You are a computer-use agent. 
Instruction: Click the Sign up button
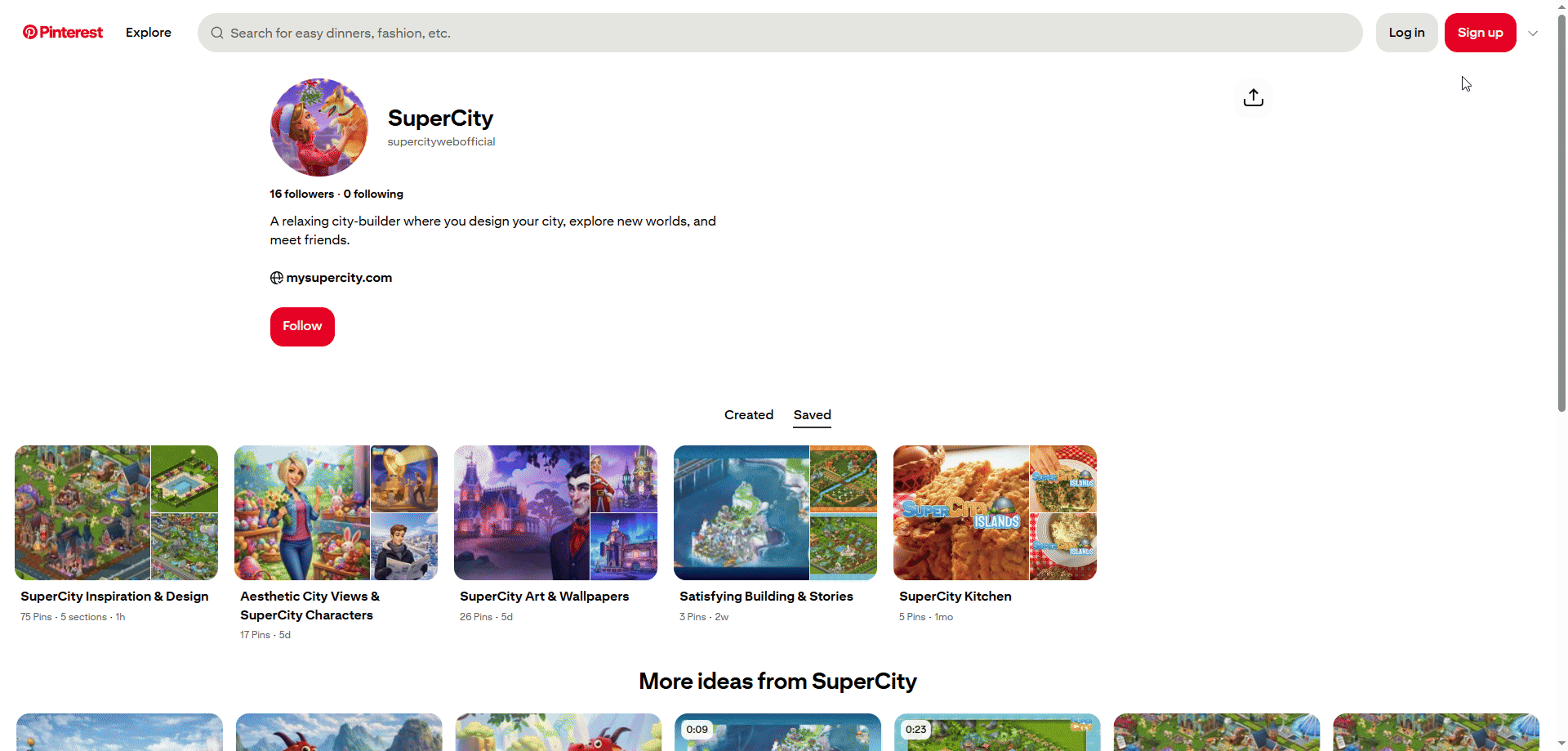click(x=1480, y=33)
